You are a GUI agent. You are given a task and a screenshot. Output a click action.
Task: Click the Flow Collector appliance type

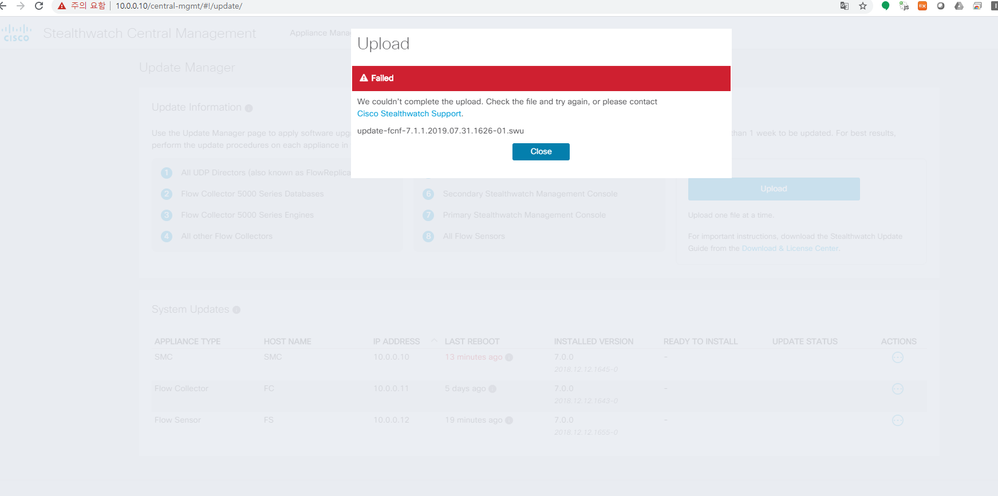coord(181,388)
